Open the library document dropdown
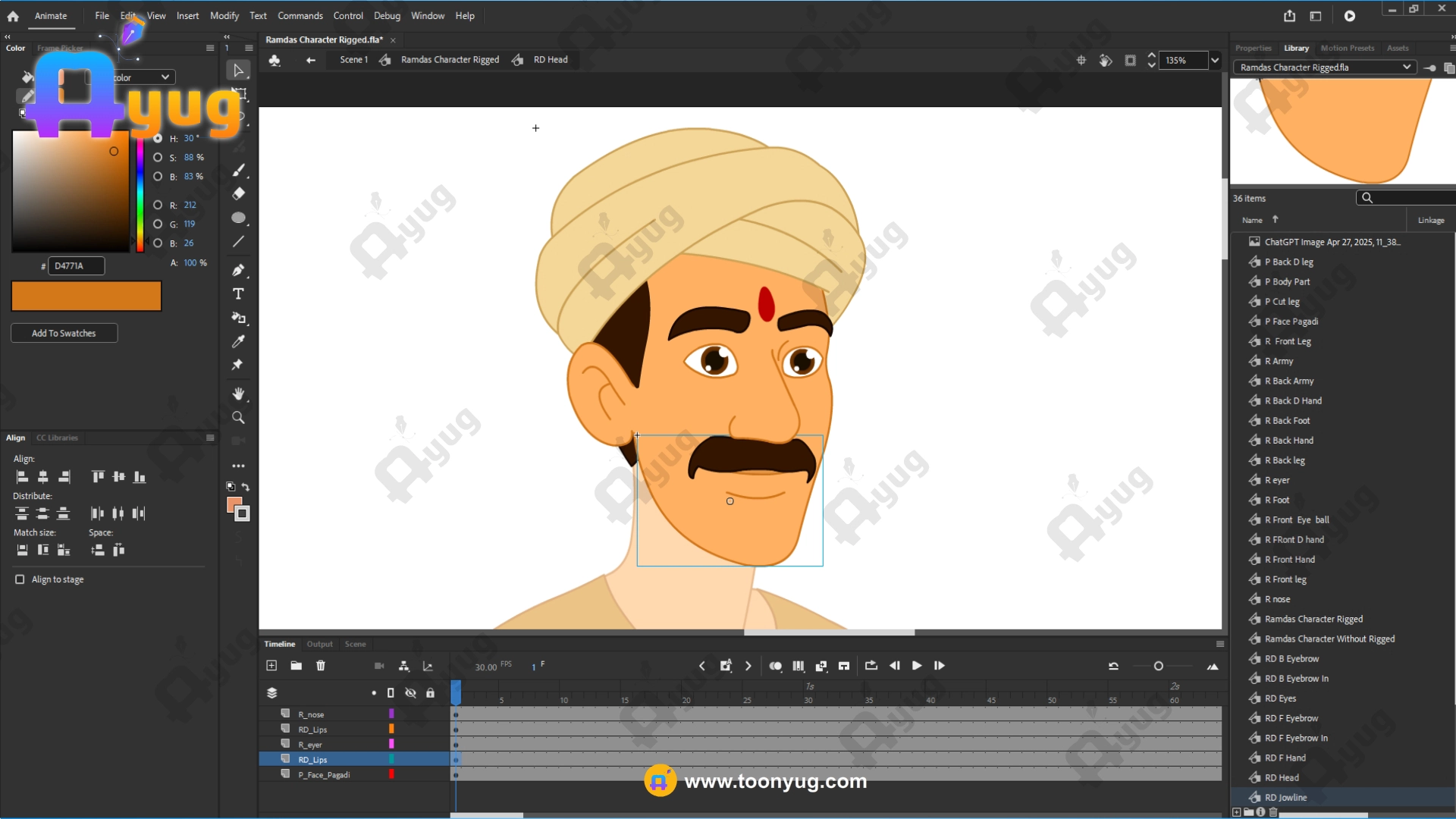Screen dimensions: 1456x819 coord(1407,67)
